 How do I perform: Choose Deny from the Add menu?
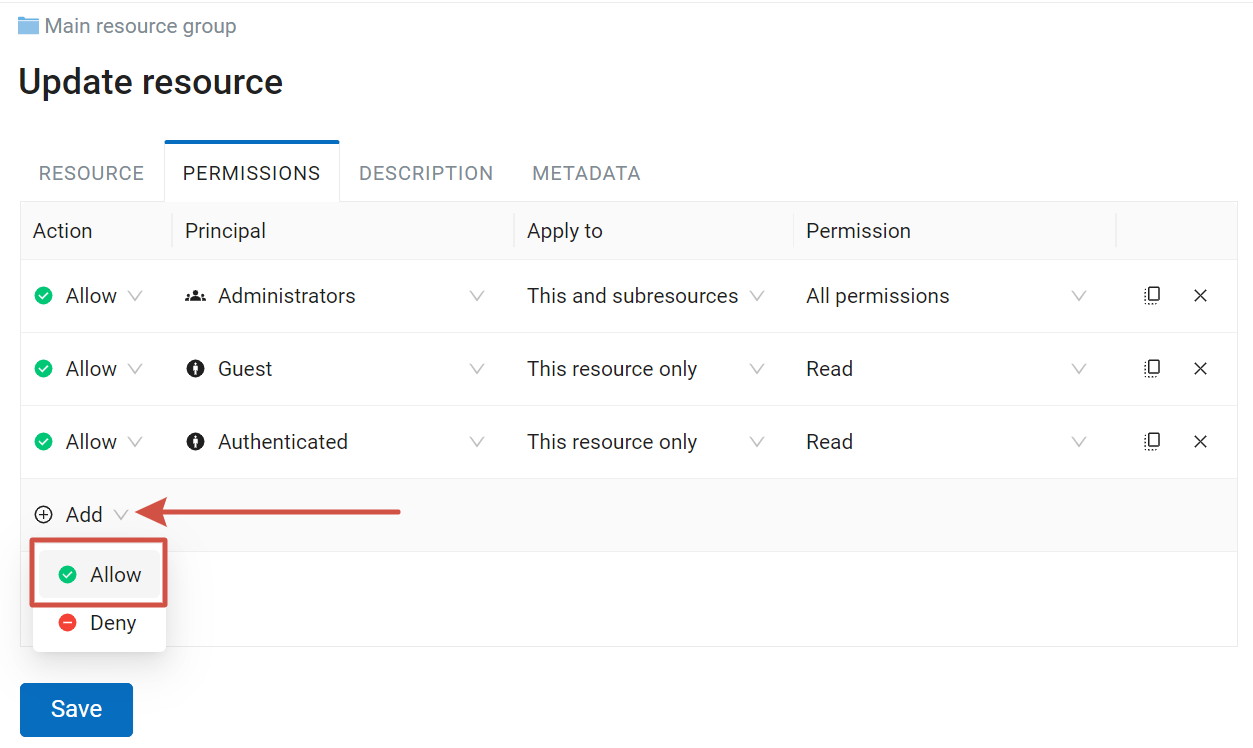(x=100, y=623)
